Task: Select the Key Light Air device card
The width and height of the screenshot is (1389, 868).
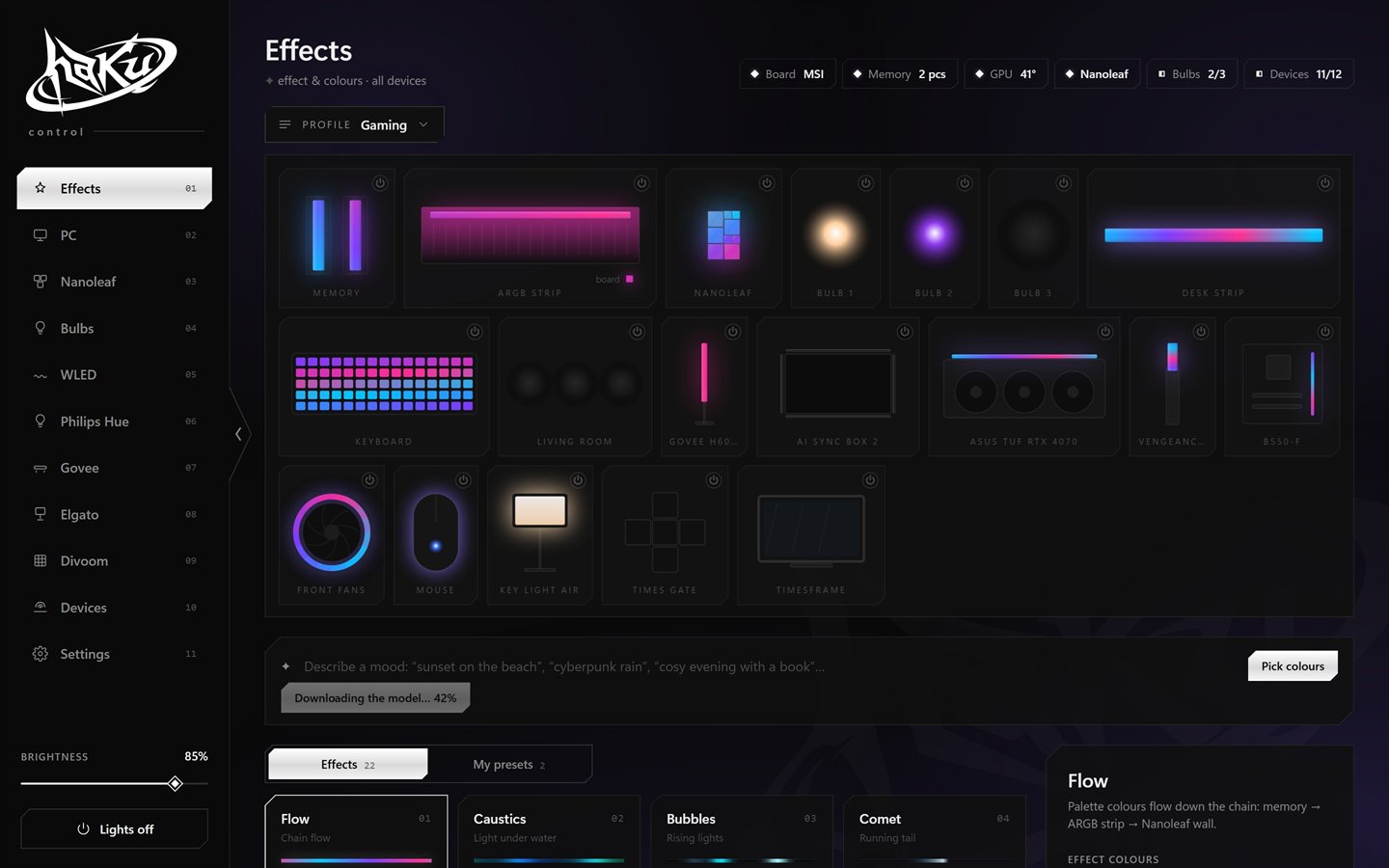Action: pos(540,535)
